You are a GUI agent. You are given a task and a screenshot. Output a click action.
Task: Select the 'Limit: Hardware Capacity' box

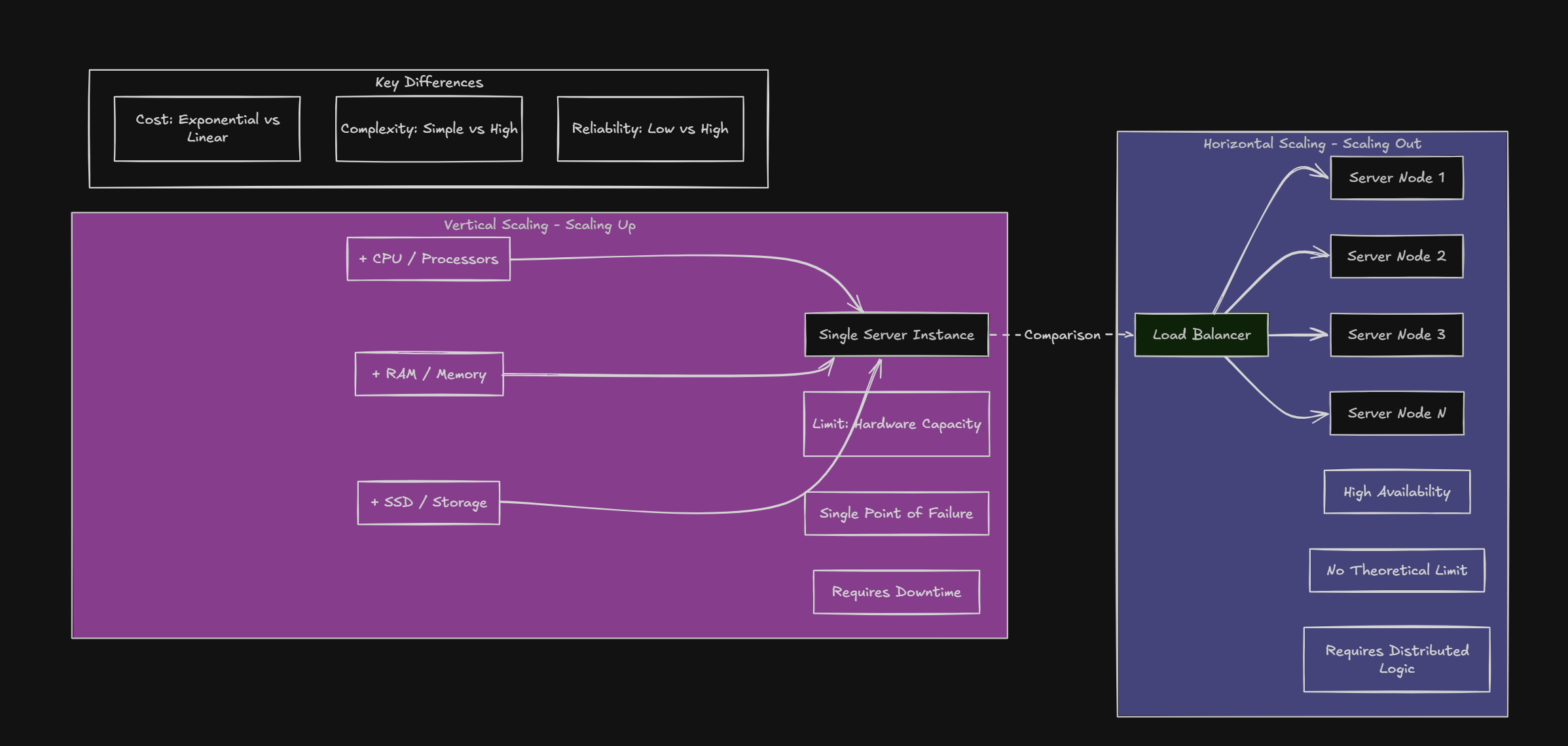[x=896, y=424]
